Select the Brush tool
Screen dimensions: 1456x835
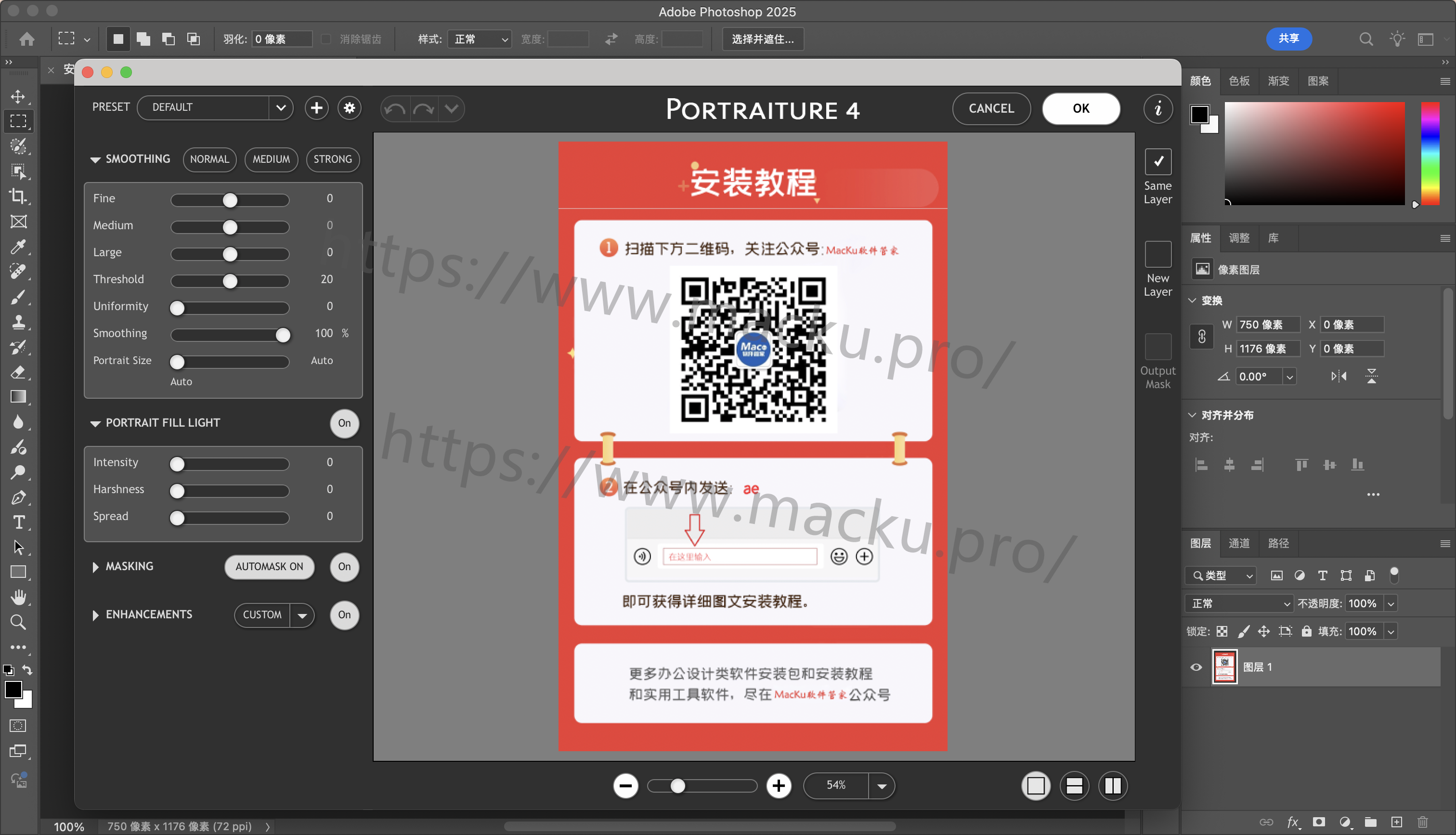(x=18, y=297)
